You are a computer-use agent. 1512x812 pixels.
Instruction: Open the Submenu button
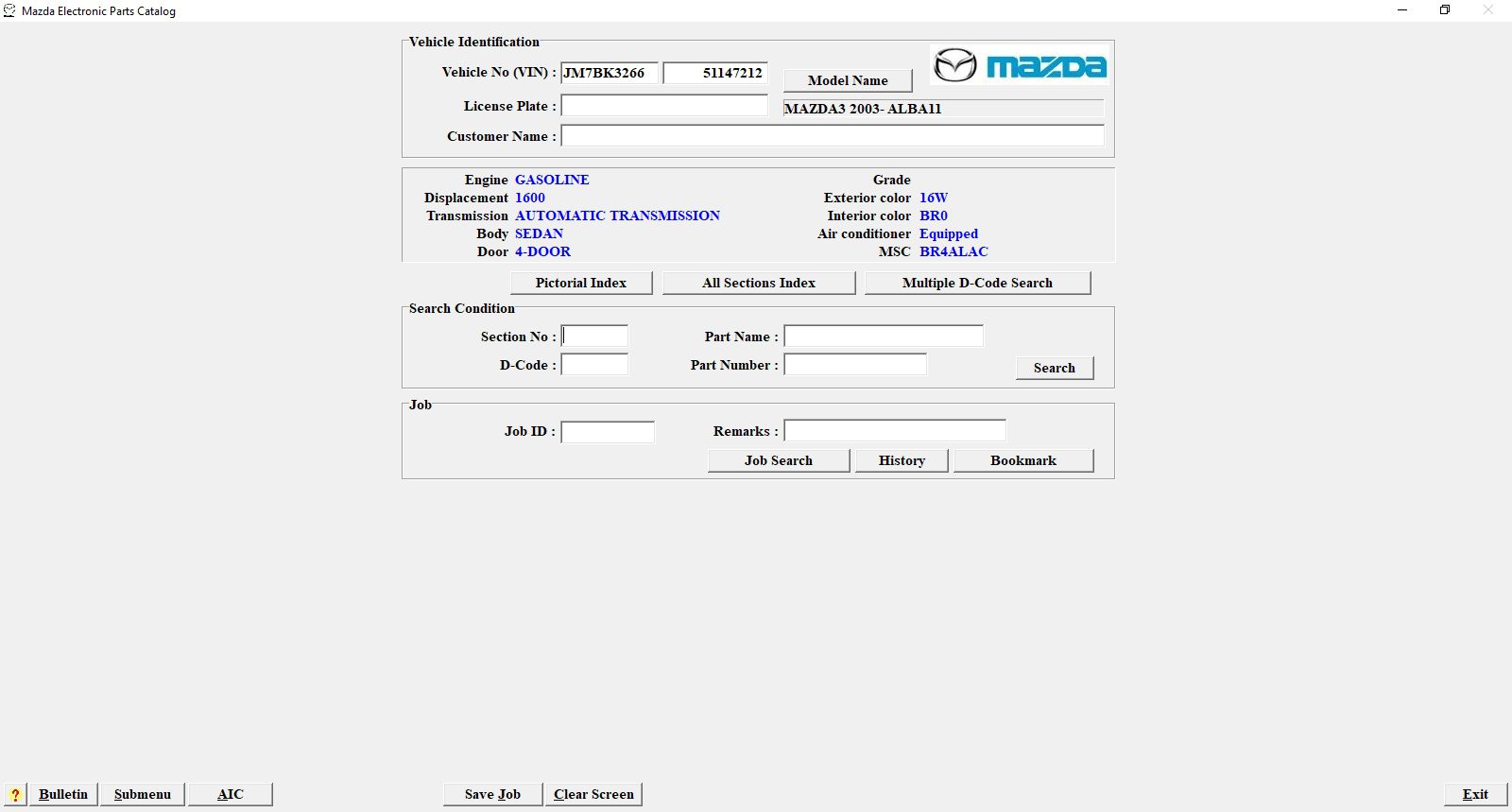click(x=143, y=794)
